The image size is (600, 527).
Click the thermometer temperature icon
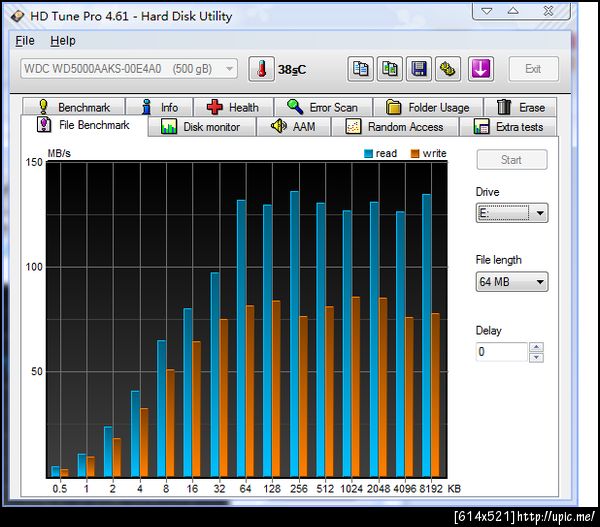tap(261, 69)
